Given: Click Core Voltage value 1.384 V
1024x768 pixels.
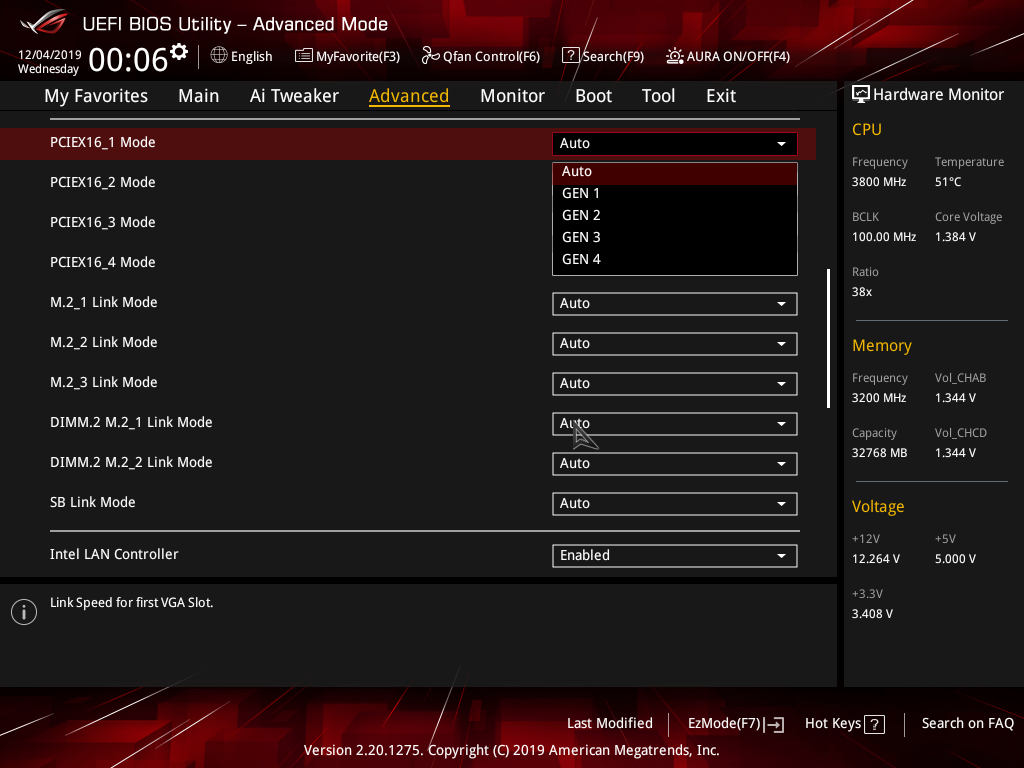Looking at the screenshot, I should 955,237.
